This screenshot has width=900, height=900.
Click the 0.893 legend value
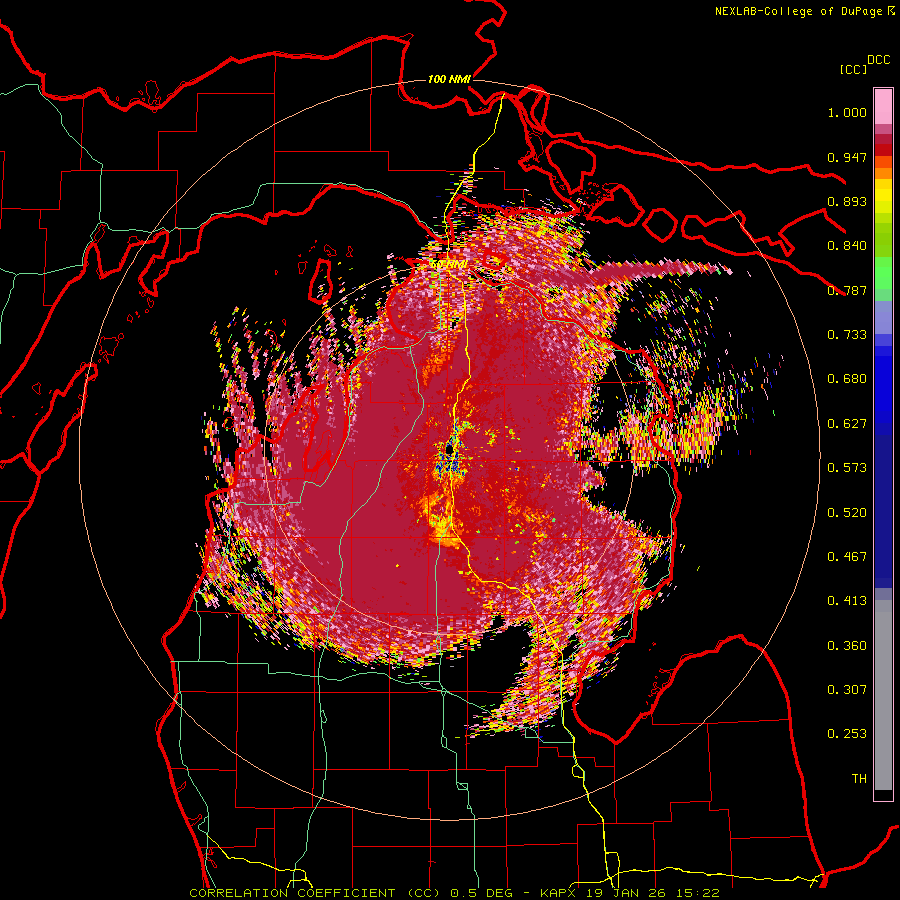click(x=847, y=201)
